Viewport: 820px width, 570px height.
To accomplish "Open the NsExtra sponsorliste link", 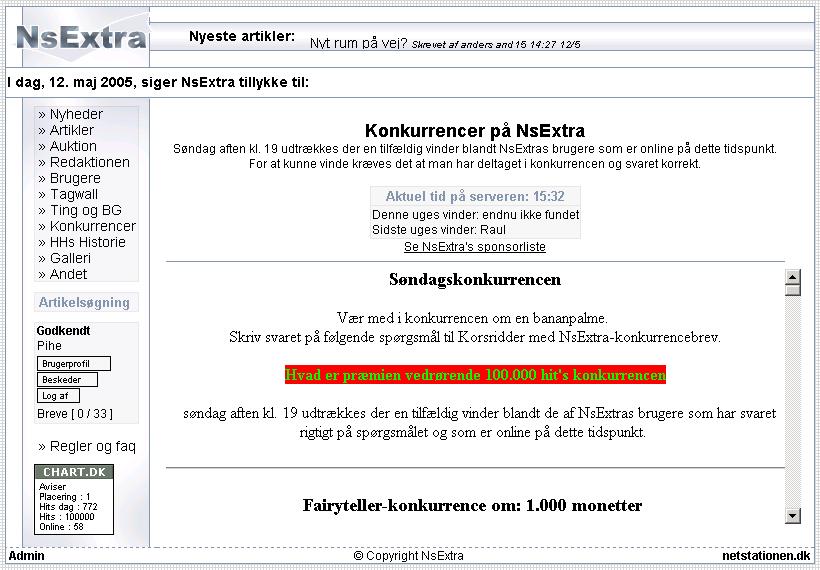I will (474, 247).
